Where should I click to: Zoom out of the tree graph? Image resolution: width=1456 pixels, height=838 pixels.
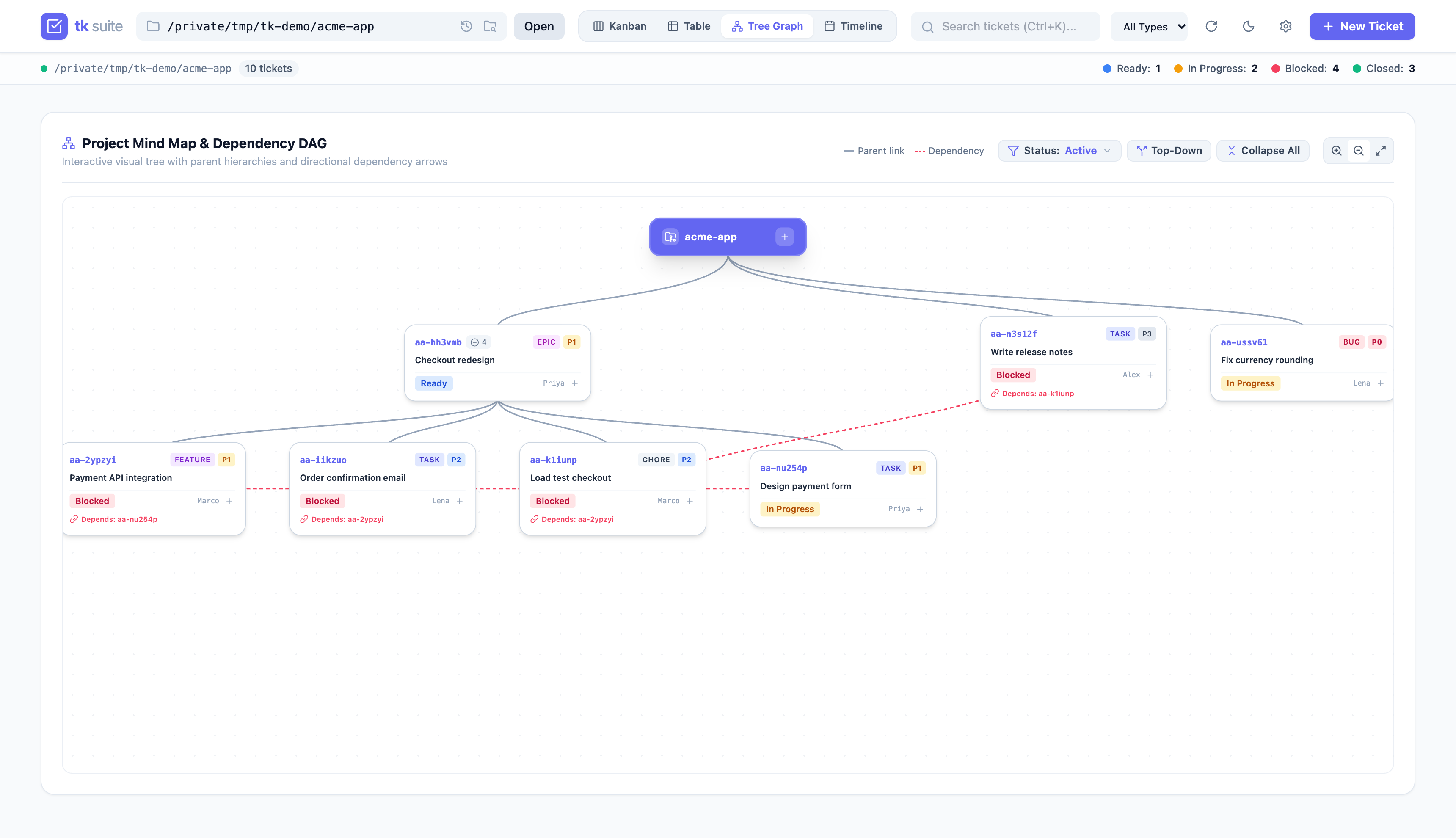(x=1359, y=151)
